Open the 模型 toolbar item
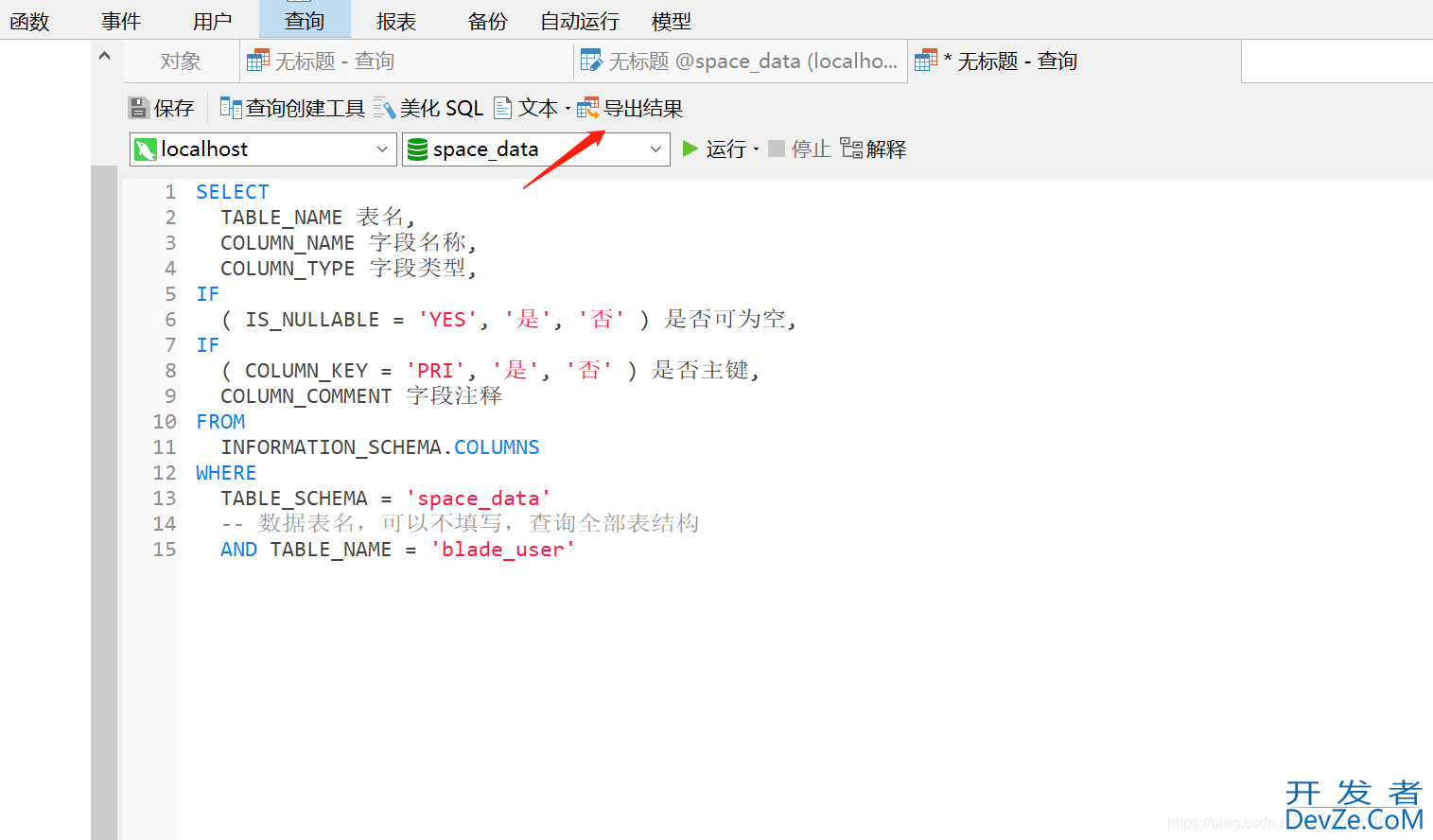The image size is (1433, 840). [672, 21]
